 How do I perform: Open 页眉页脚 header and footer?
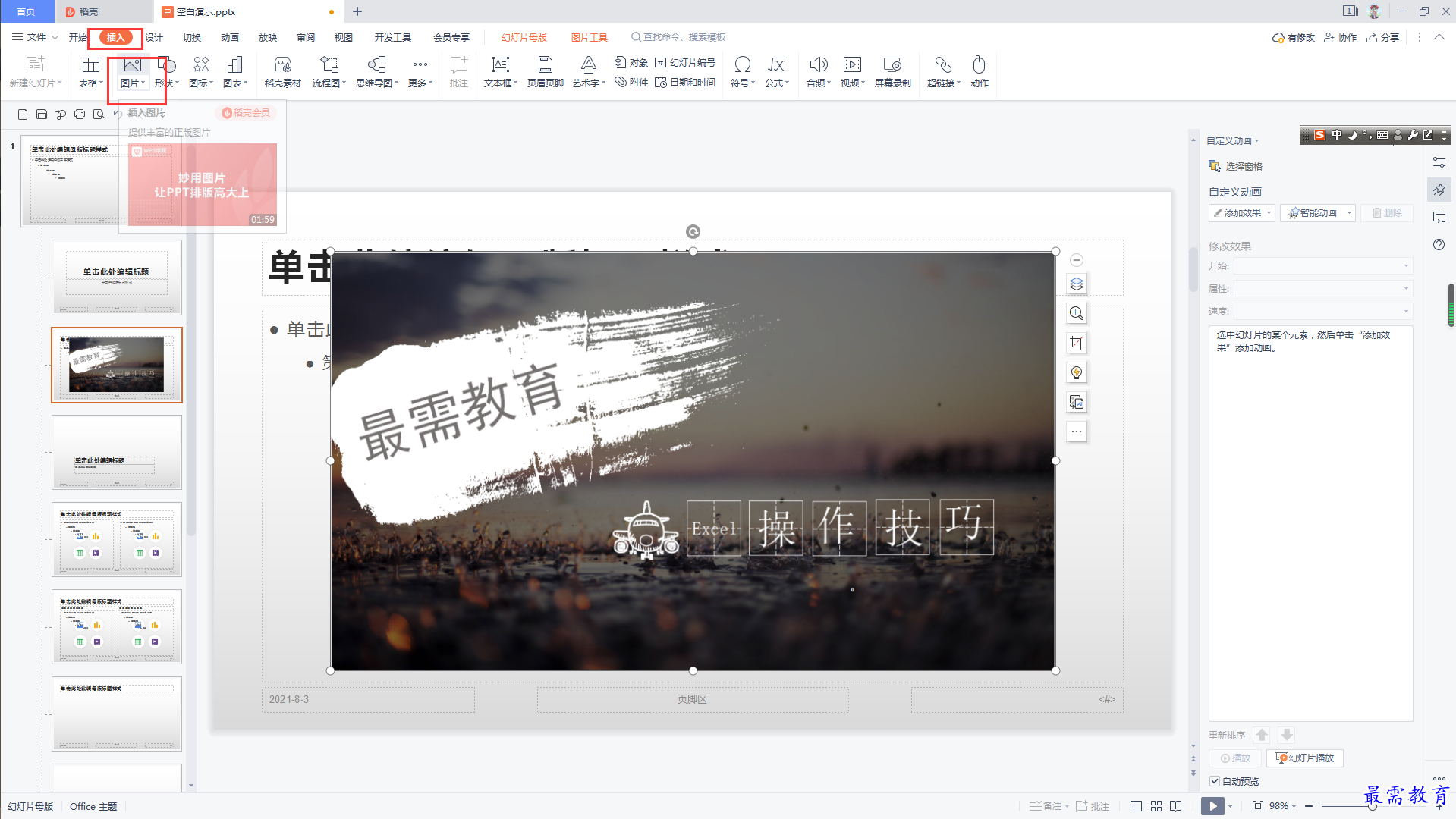tap(545, 72)
